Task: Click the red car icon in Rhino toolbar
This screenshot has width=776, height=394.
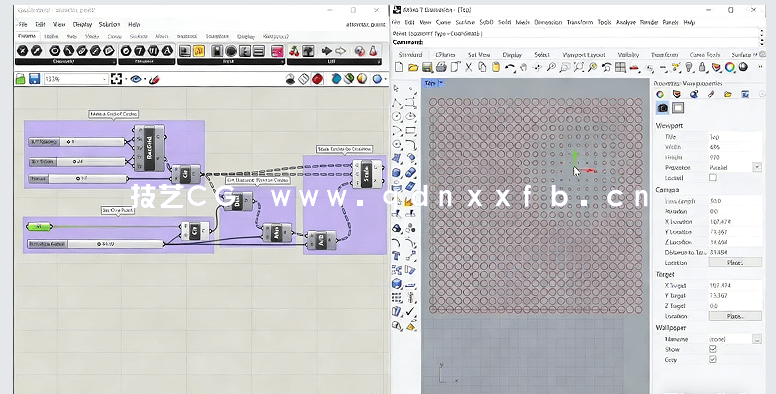Action: coord(634,68)
